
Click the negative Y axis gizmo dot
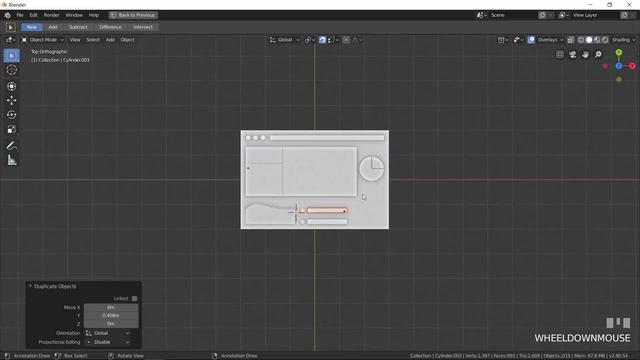[619, 79]
